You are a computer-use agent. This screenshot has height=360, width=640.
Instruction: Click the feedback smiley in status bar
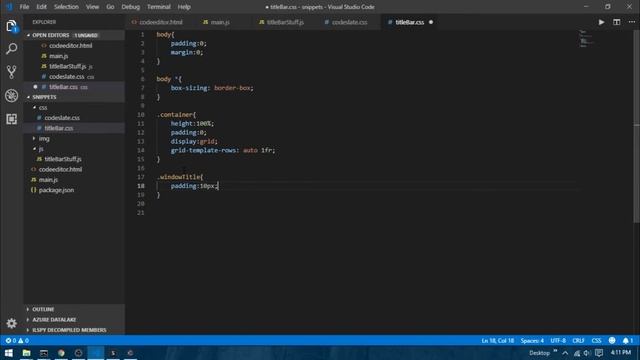[612, 340]
